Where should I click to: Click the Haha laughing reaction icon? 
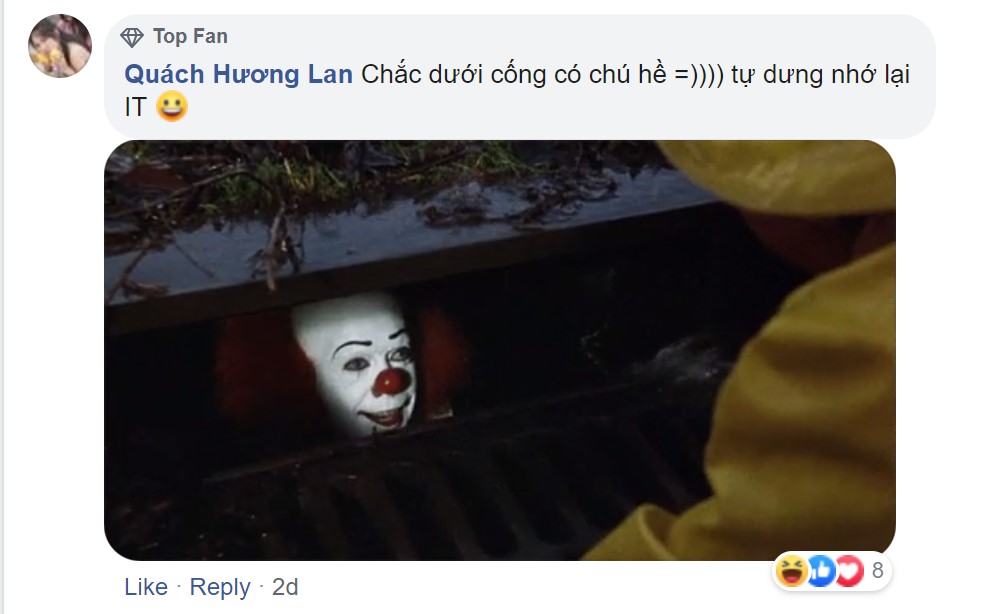click(792, 570)
